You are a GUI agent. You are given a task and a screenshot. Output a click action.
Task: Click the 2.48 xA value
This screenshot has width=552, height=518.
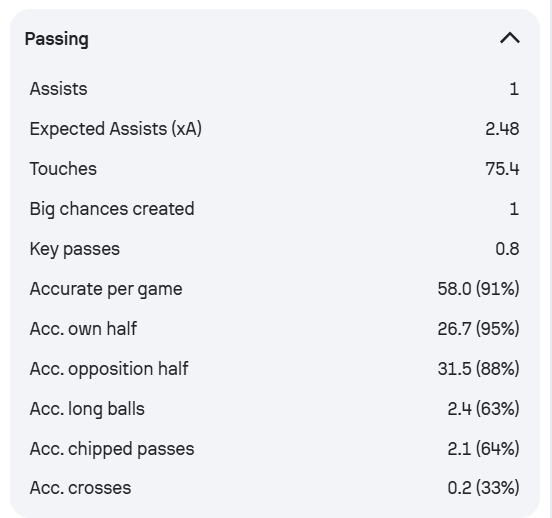(502, 129)
